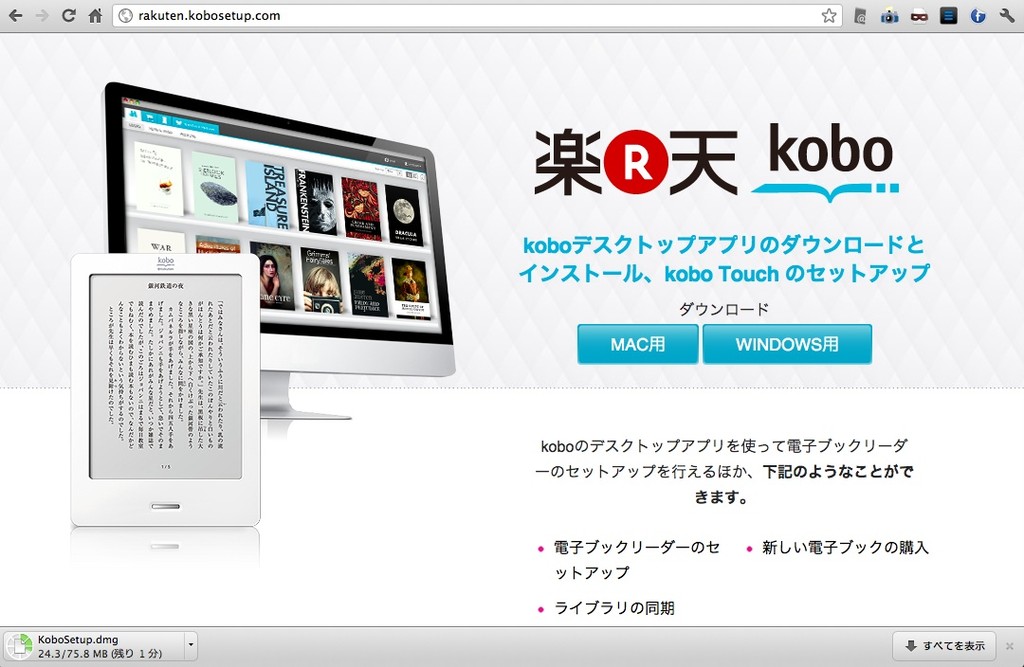1024x667 pixels.
Task: Click the 電子ブックリーダーのセットアップ bullet text
Action: [637, 560]
